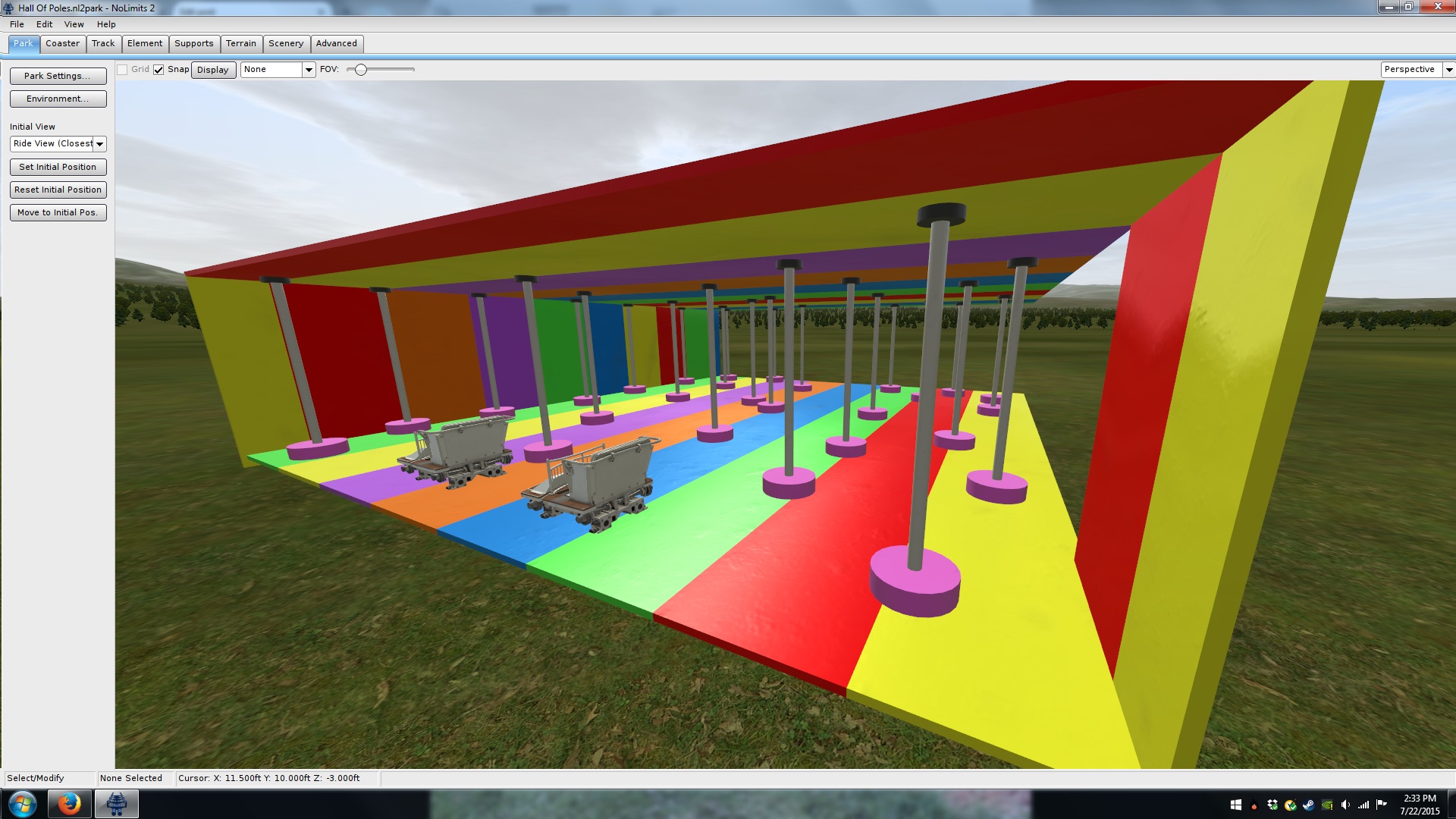Click the Park Settings button
This screenshot has height=819, width=1456.
point(58,76)
